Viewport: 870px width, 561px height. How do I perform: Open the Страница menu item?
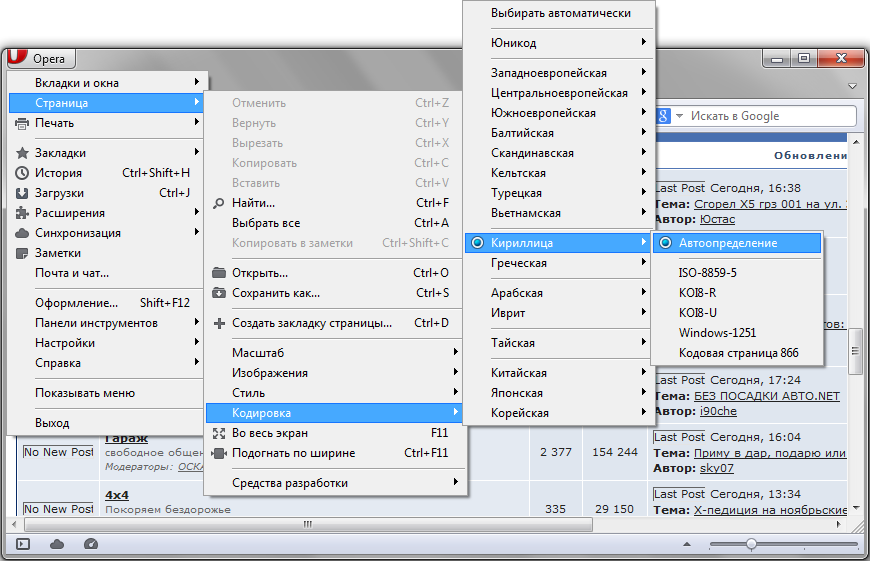[x=106, y=103]
